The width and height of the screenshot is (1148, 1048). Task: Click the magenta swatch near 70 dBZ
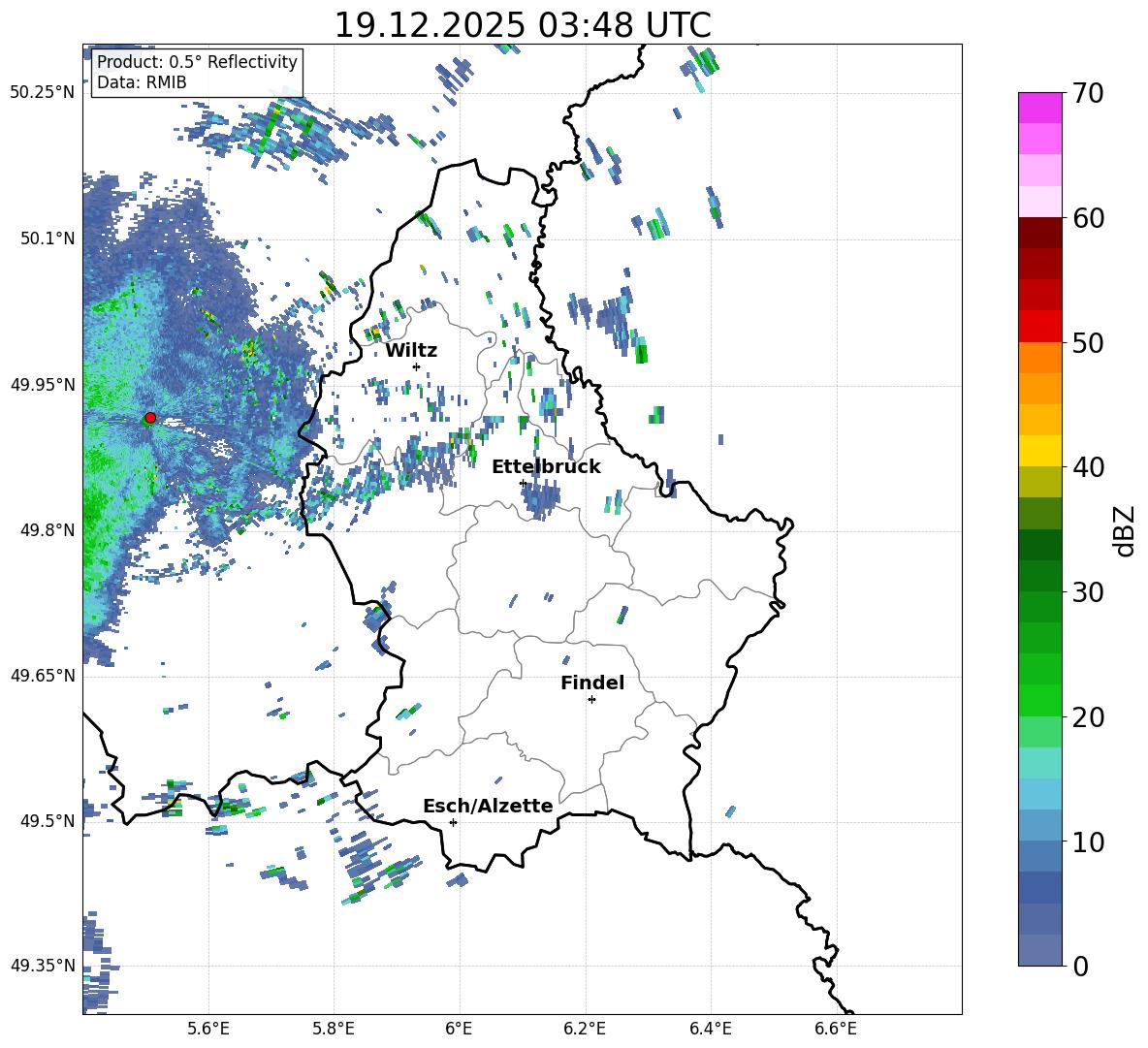click(x=1039, y=108)
